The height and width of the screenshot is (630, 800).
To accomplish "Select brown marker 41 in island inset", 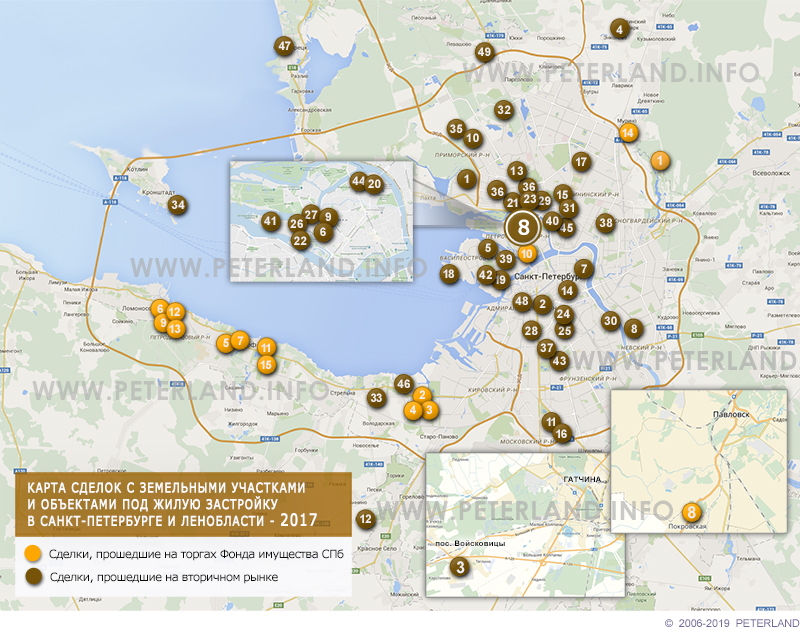I will coord(270,221).
